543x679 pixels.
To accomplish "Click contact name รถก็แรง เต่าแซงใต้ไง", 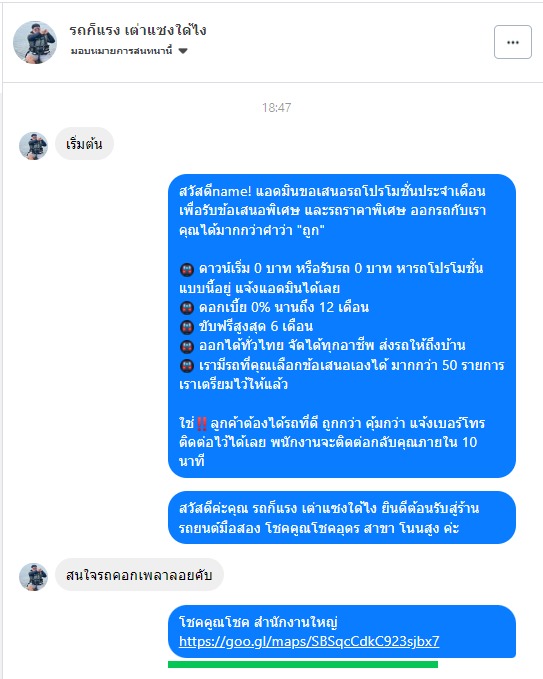I will point(138,30).
